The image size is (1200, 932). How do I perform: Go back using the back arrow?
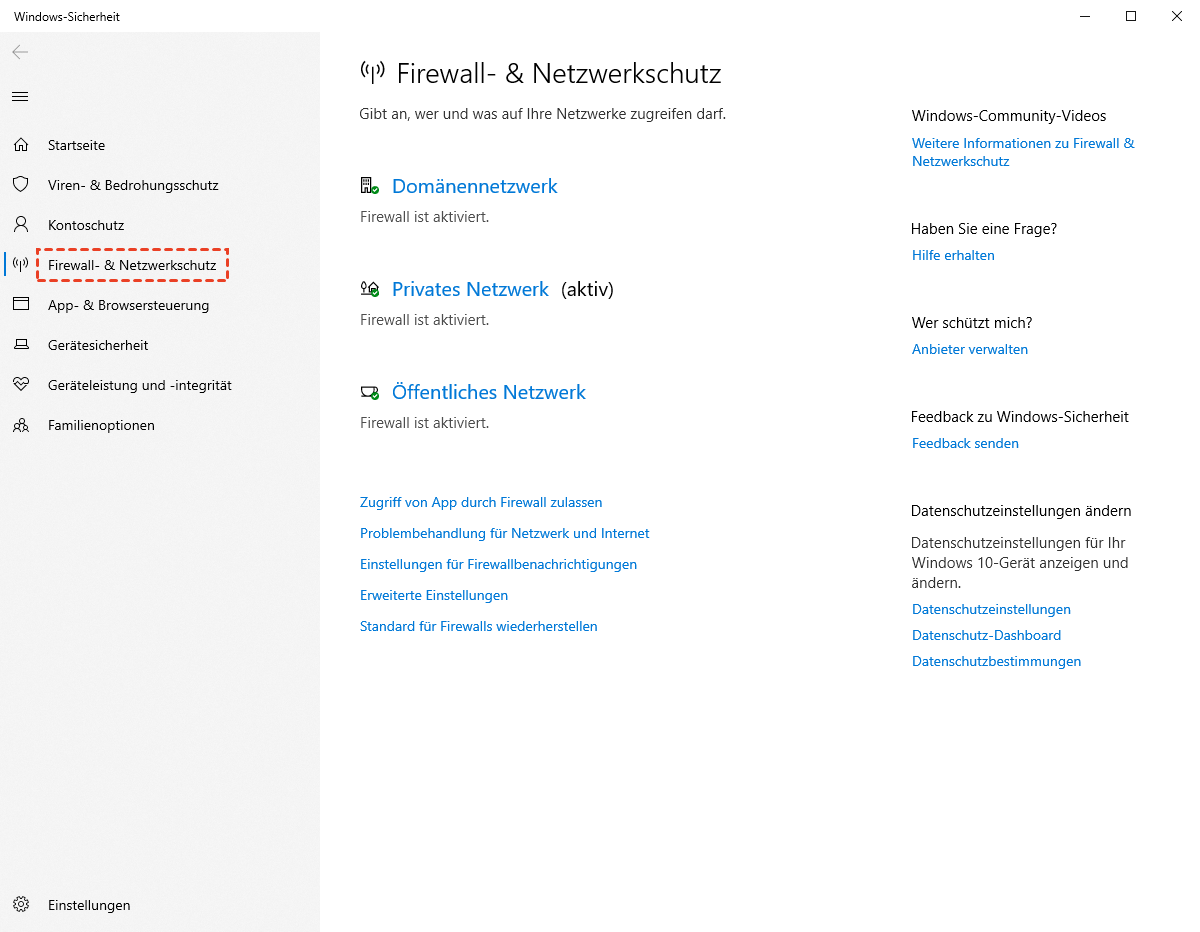click(x=20, y=52)
